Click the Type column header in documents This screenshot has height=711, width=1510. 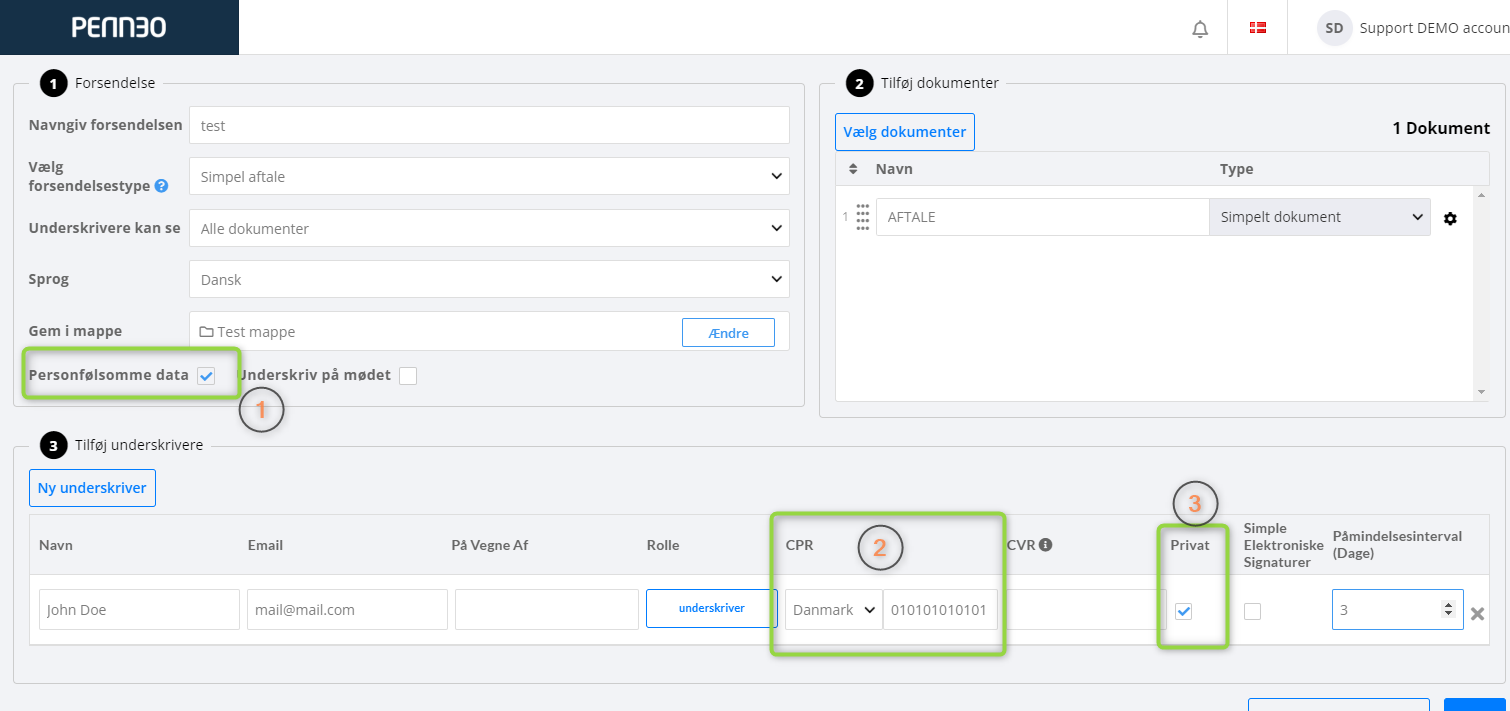[x=1236, y=169]
